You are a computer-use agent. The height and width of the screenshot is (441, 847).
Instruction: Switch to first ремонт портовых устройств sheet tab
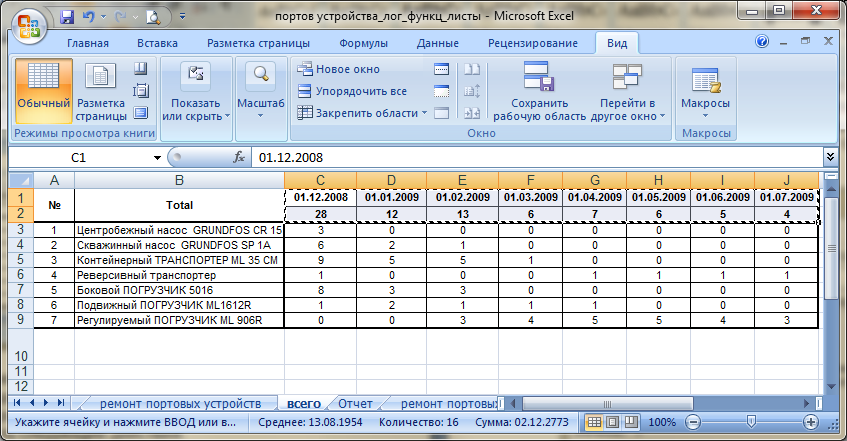(180, 404)
